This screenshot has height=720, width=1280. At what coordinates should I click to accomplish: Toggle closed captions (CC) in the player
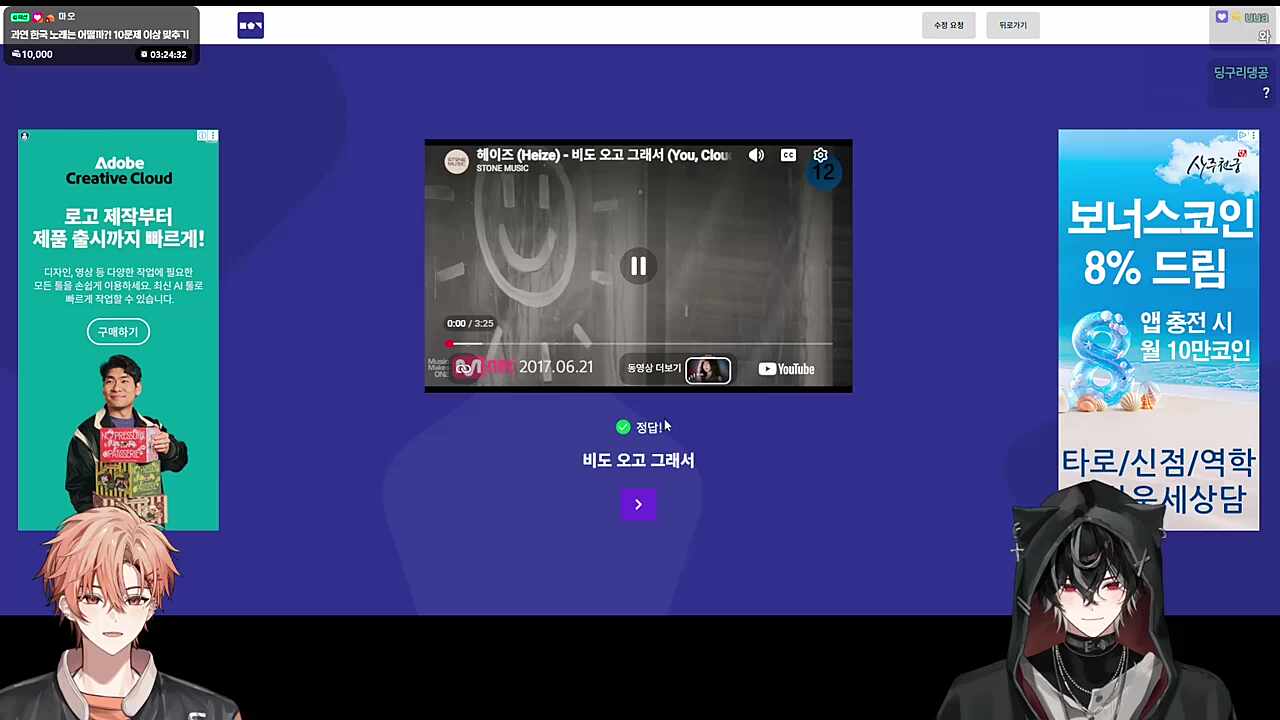(788, 155)
